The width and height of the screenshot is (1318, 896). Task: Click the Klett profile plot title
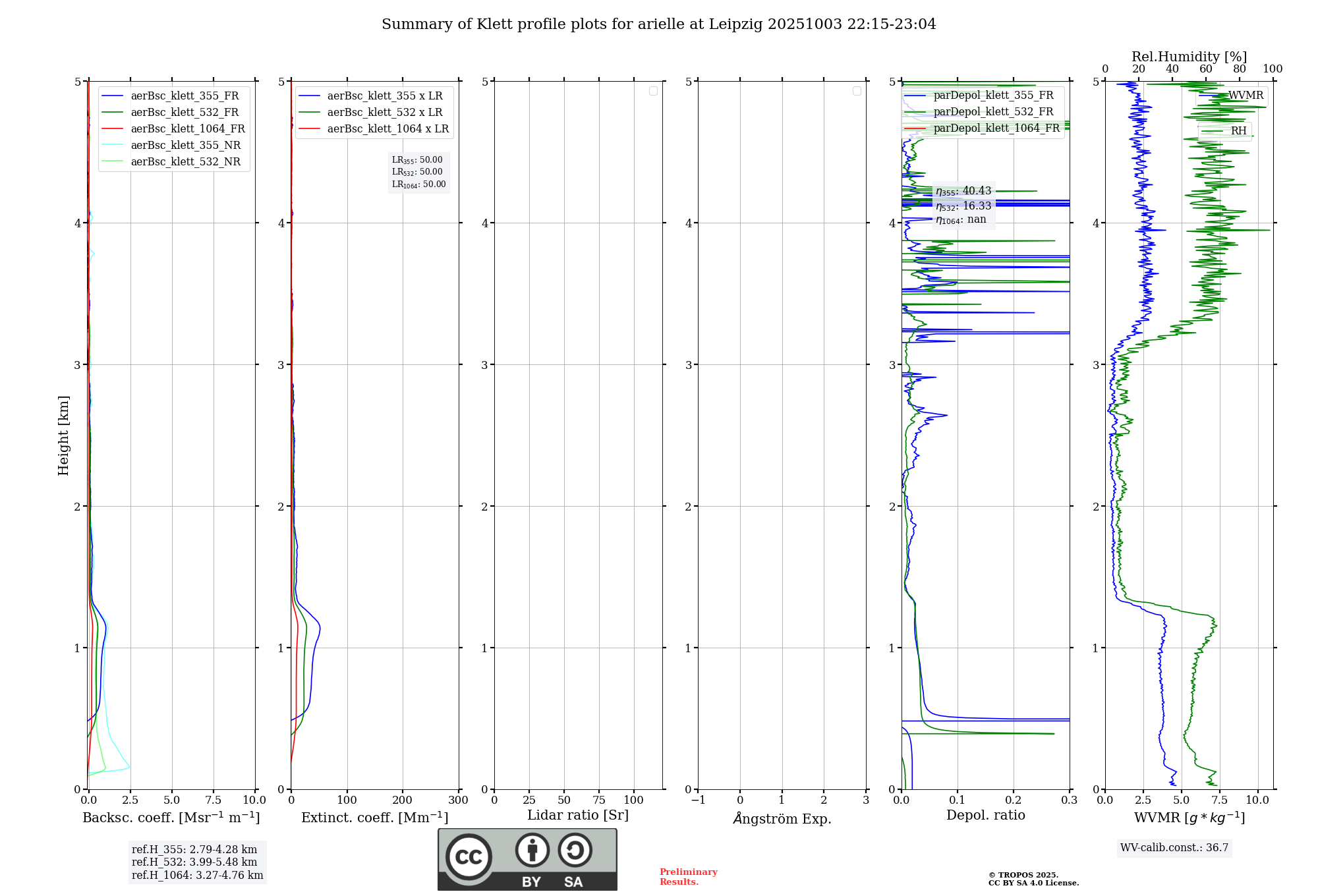(x=658, y=24)
